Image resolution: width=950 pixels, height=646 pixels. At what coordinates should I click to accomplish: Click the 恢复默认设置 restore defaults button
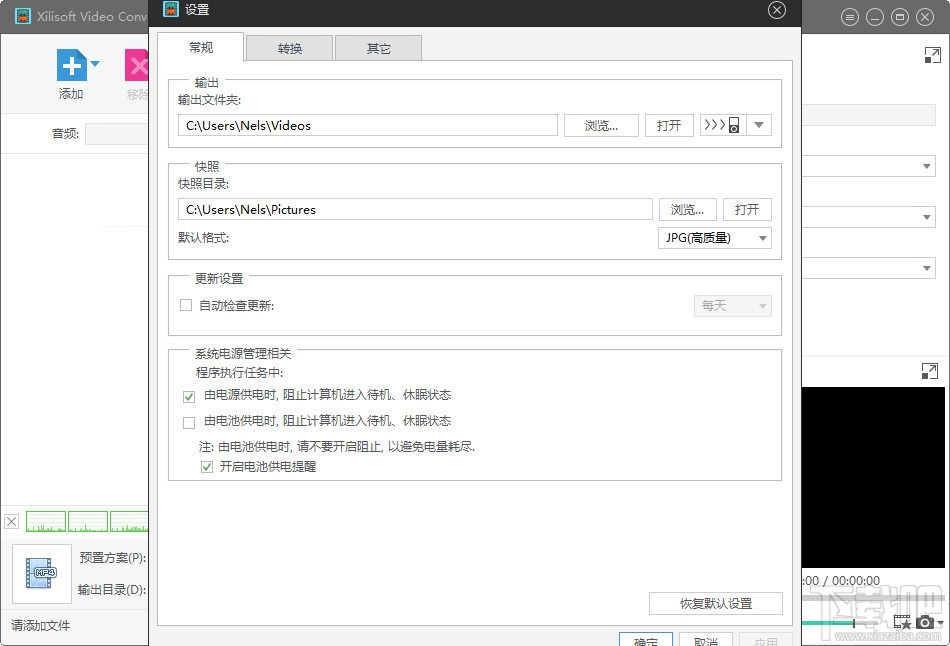pyautogui.click(x=715, y=603)
